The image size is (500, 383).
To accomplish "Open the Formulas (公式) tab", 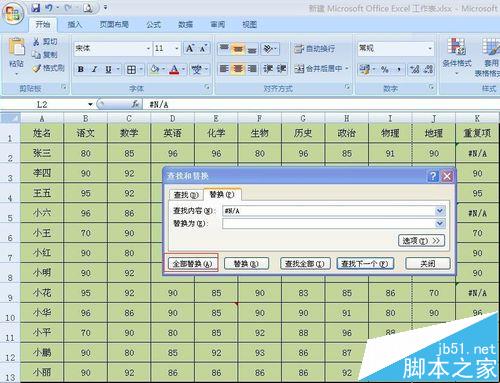I will tap(154, 24).
